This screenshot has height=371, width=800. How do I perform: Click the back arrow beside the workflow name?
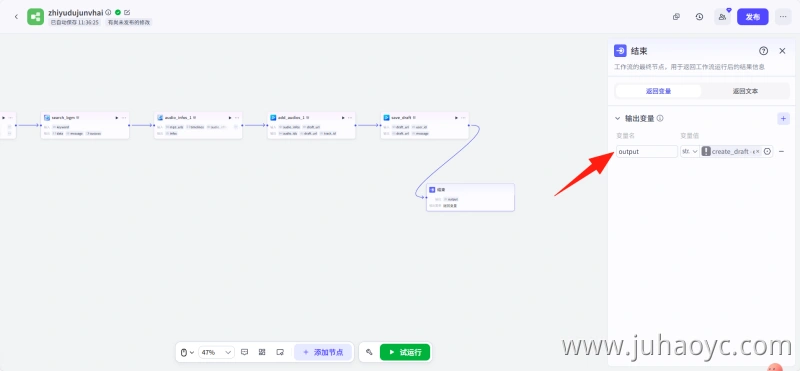click(x=16, y=17)
